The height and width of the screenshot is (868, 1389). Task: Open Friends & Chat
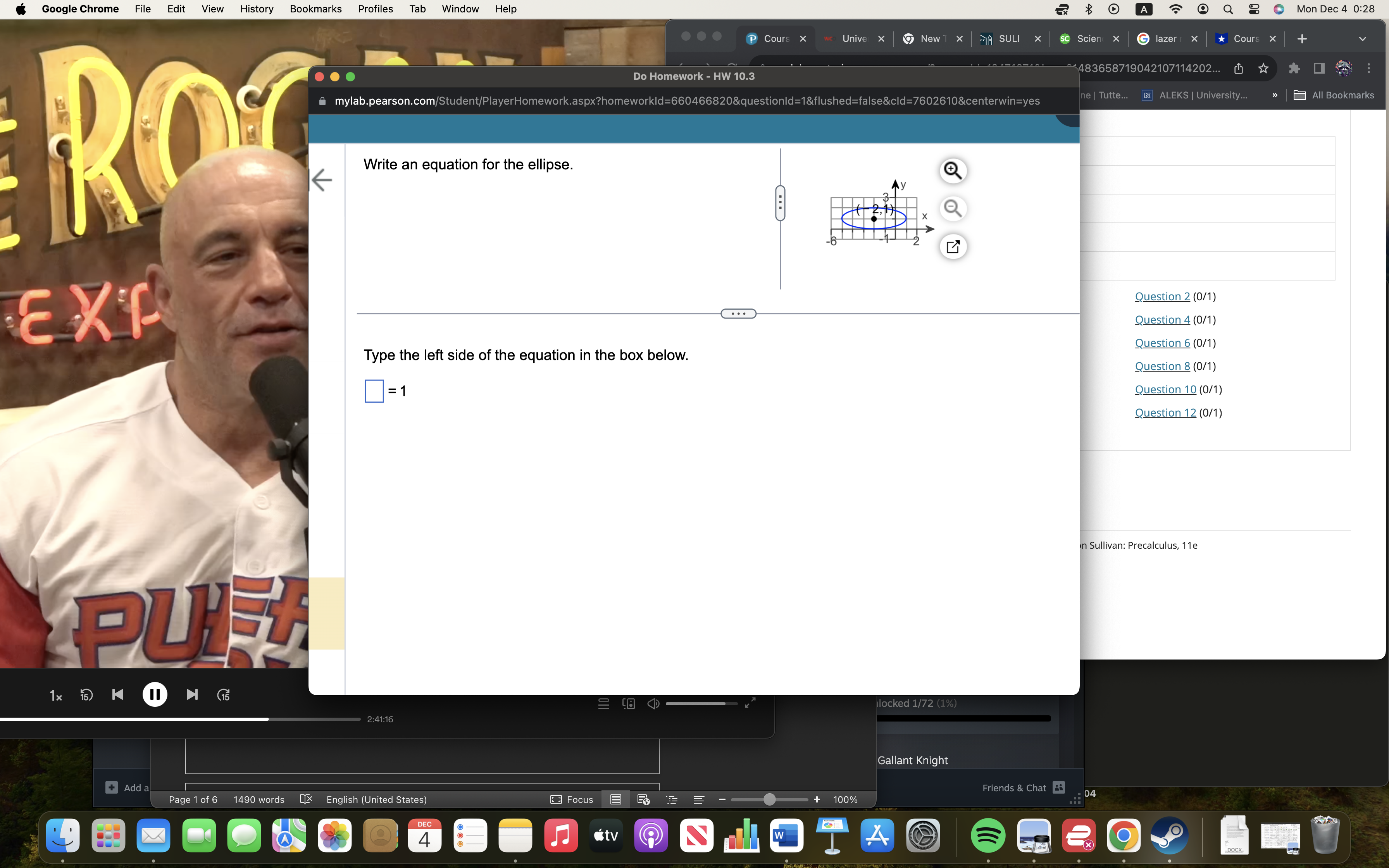(1022, 788)
